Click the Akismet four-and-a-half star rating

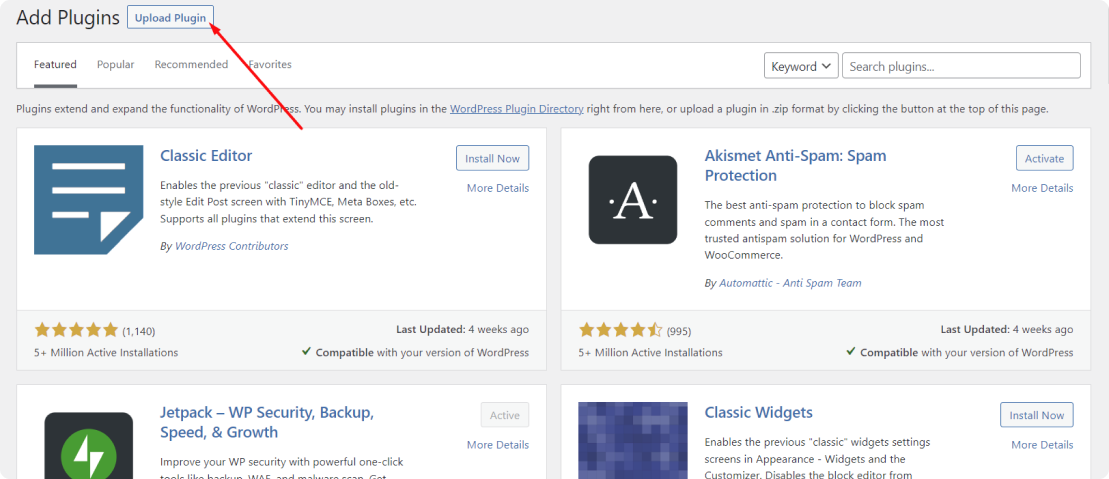click(x=621, y=330)
